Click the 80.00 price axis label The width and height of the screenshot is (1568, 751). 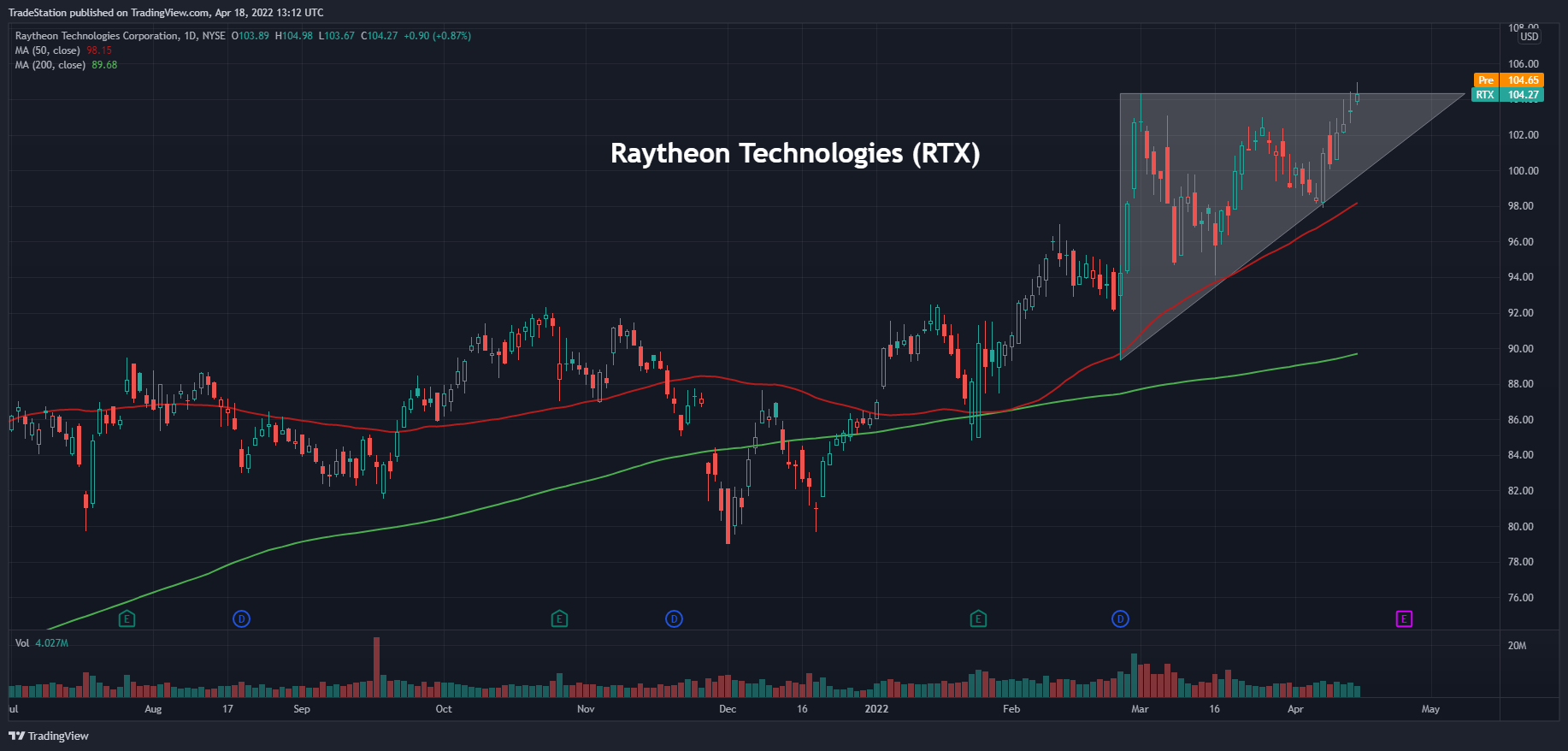[x=1521, y=527]
